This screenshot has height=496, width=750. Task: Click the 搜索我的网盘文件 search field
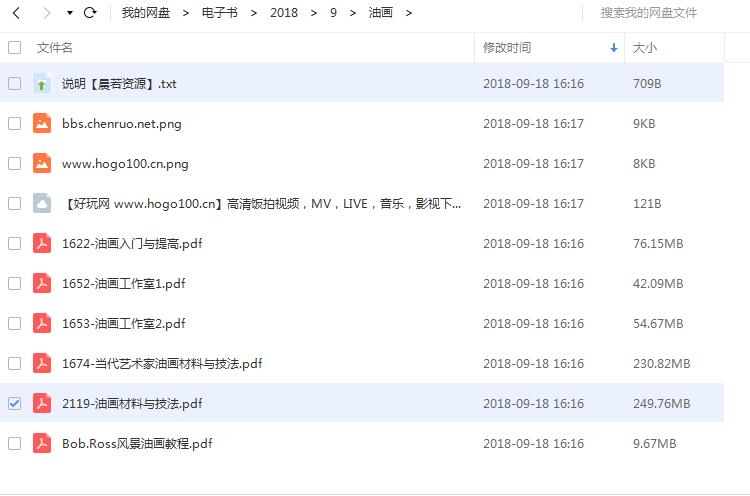(x=662, y=13)
